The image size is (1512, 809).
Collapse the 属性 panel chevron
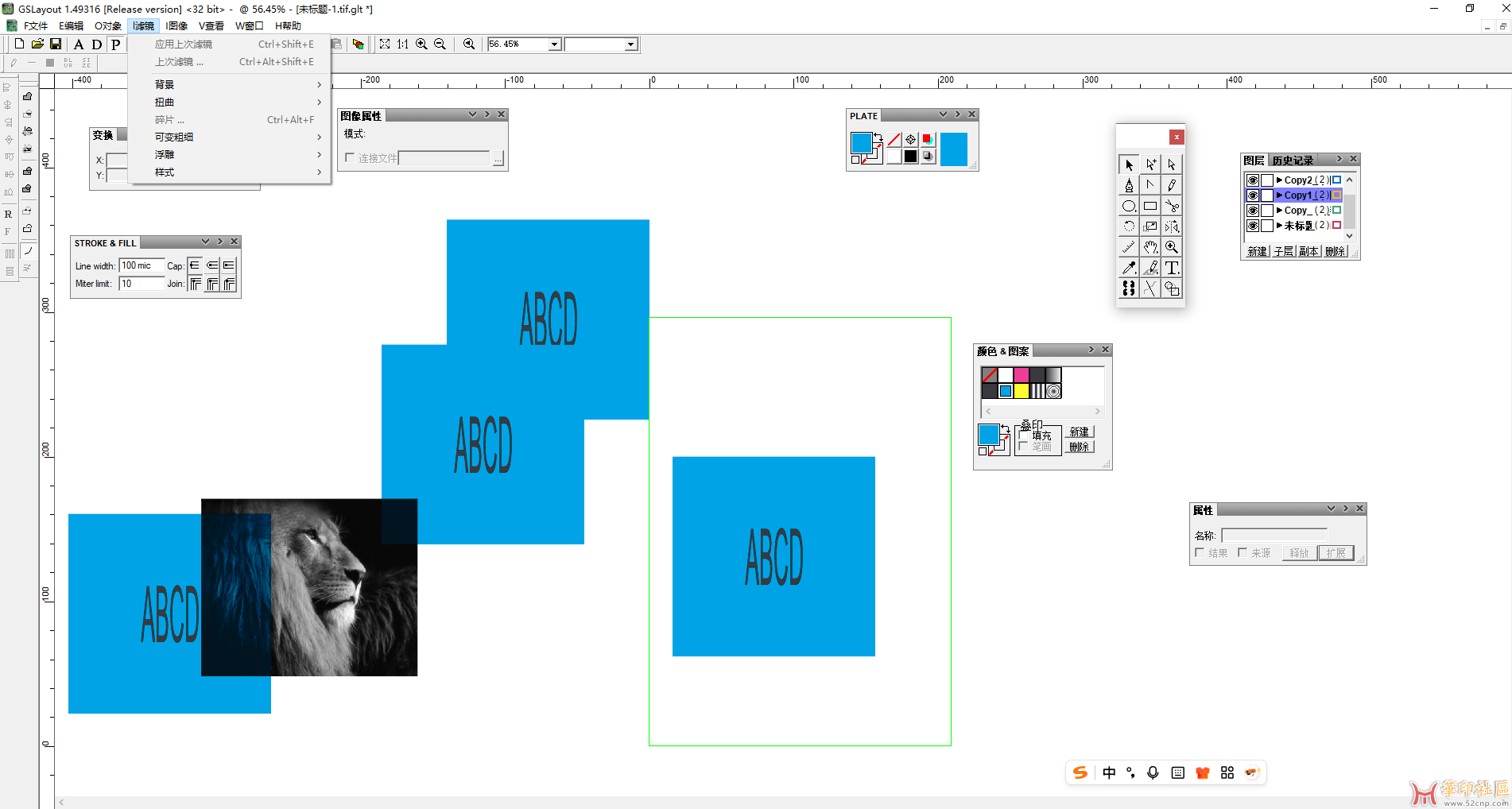1331,509
